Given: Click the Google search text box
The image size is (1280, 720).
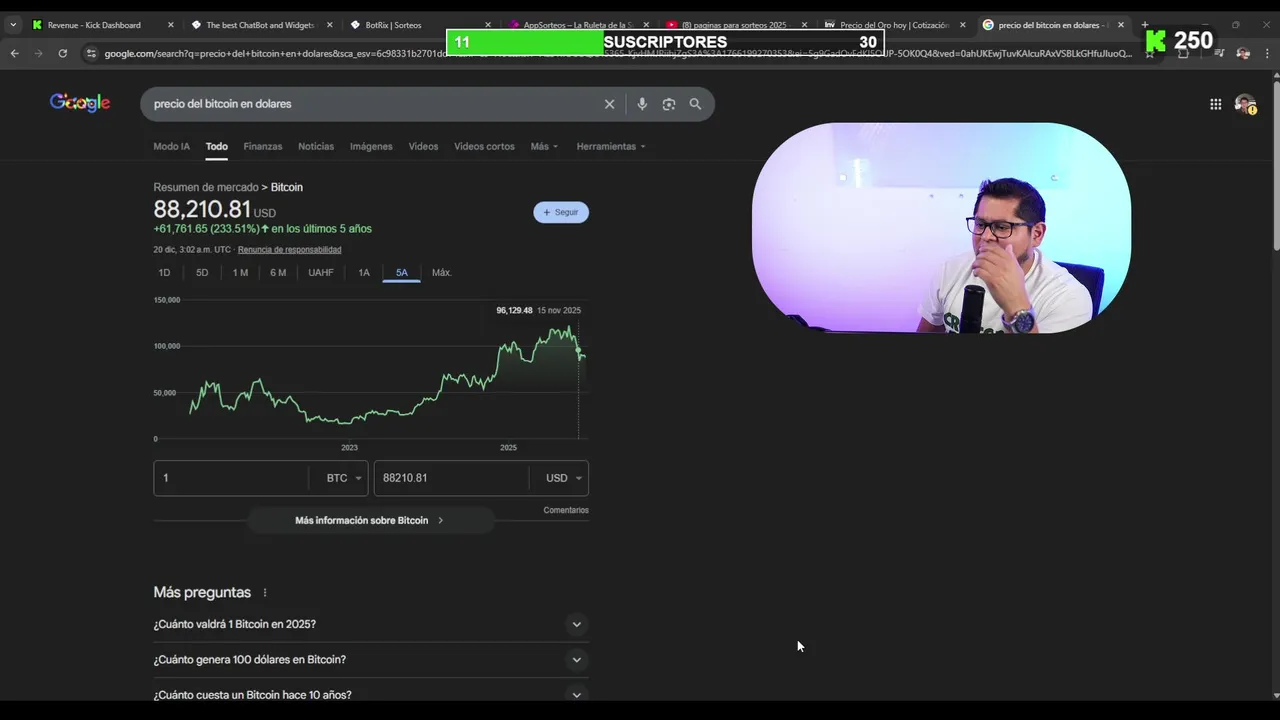Looking at the screenshot, I should point(370,104).
